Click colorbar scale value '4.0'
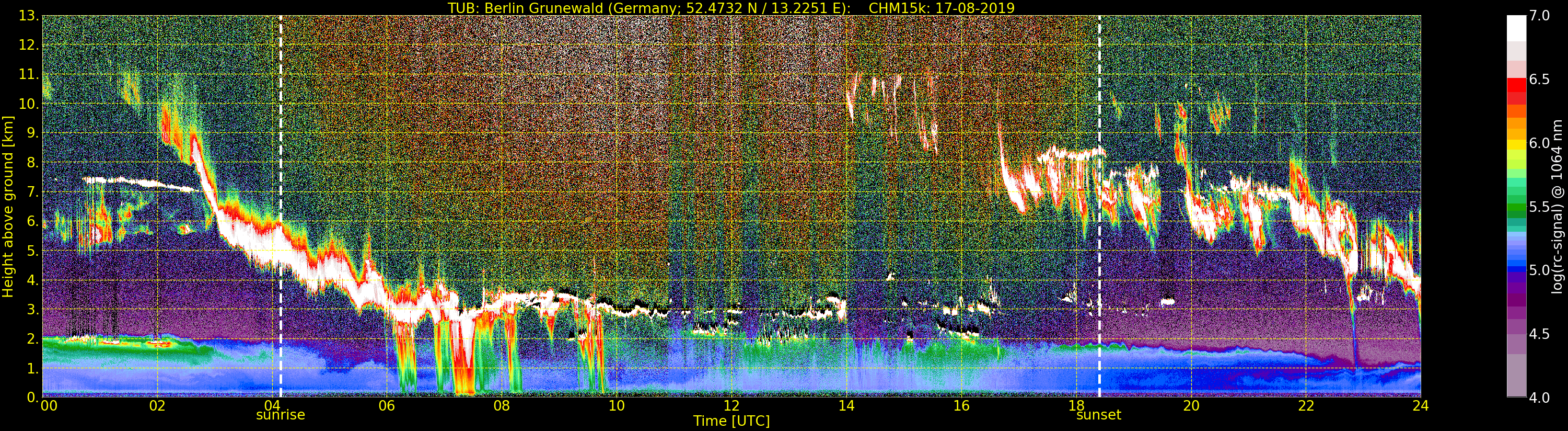The width and height of the screenshot is (1568, 431). tap(1539, 398)
